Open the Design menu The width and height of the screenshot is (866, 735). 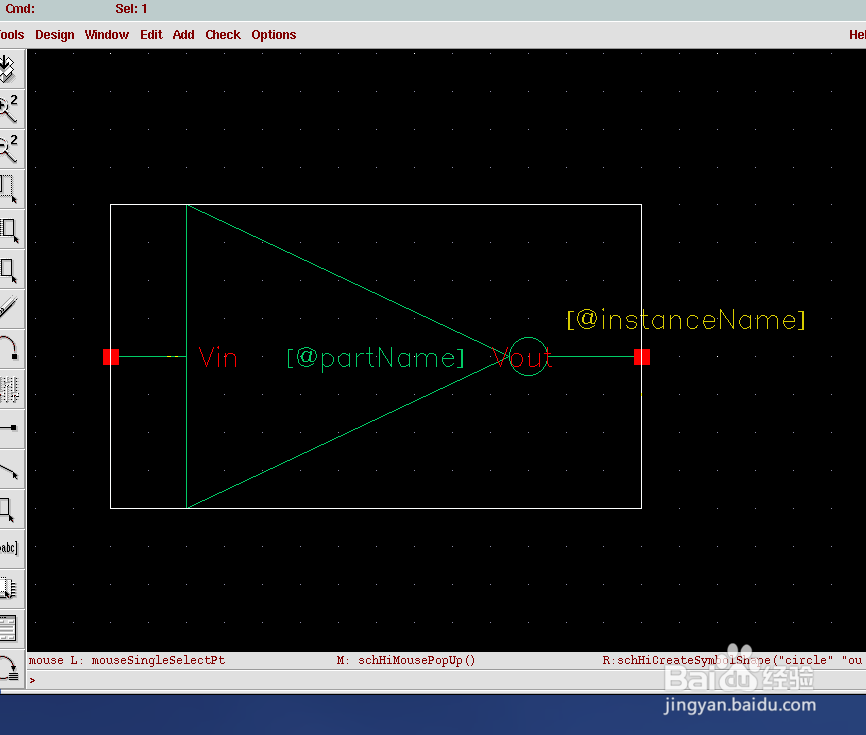(x=55, y=35)
